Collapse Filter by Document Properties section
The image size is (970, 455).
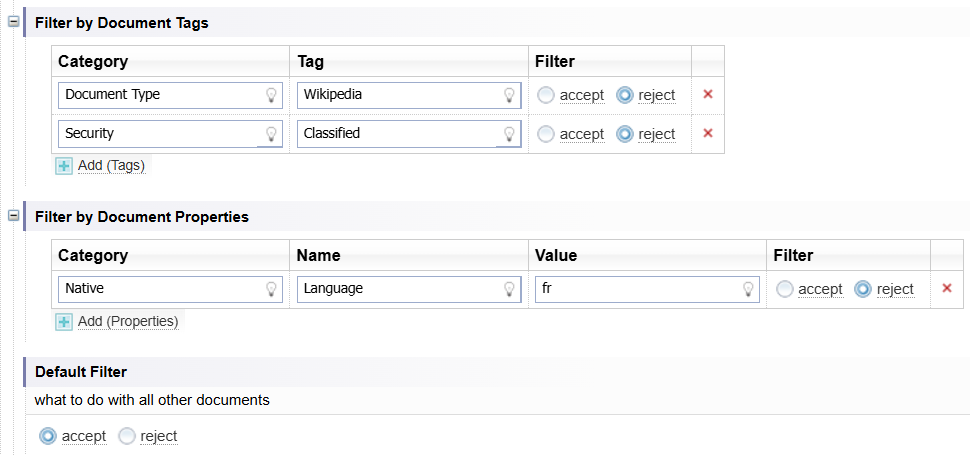(14, 216)
